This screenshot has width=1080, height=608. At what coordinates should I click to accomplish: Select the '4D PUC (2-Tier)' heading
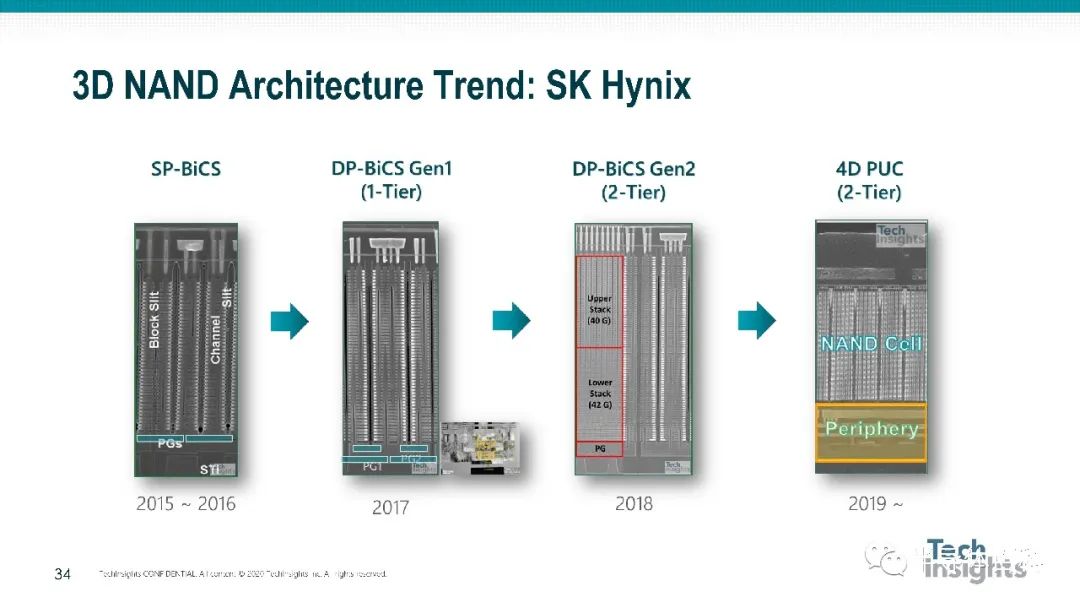click(869, 180)
